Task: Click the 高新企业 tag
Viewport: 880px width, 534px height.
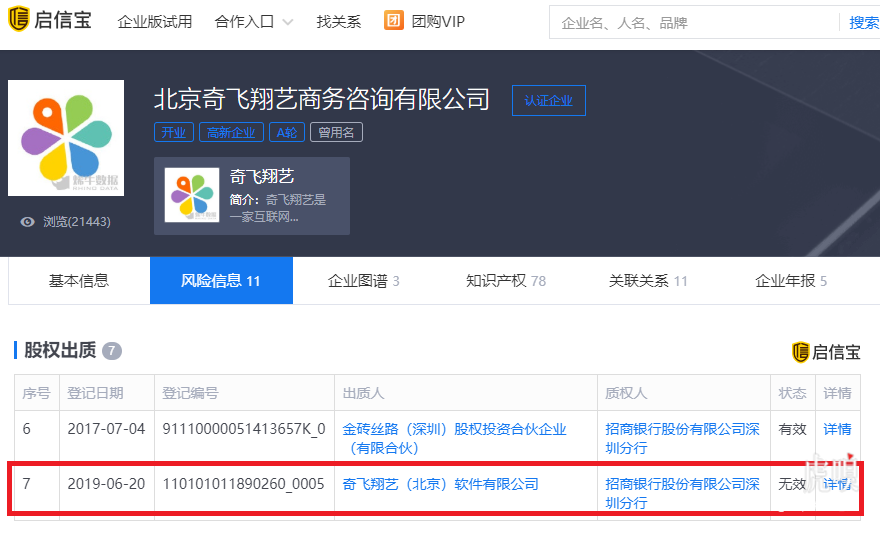Action: coord(231,133)
